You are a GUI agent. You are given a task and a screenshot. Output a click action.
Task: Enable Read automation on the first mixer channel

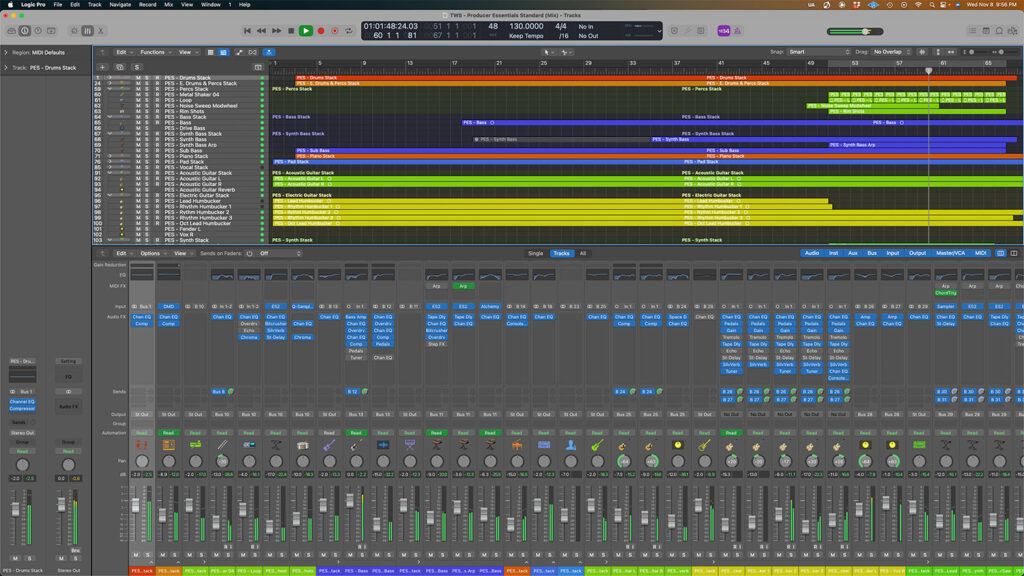point(142,433)
